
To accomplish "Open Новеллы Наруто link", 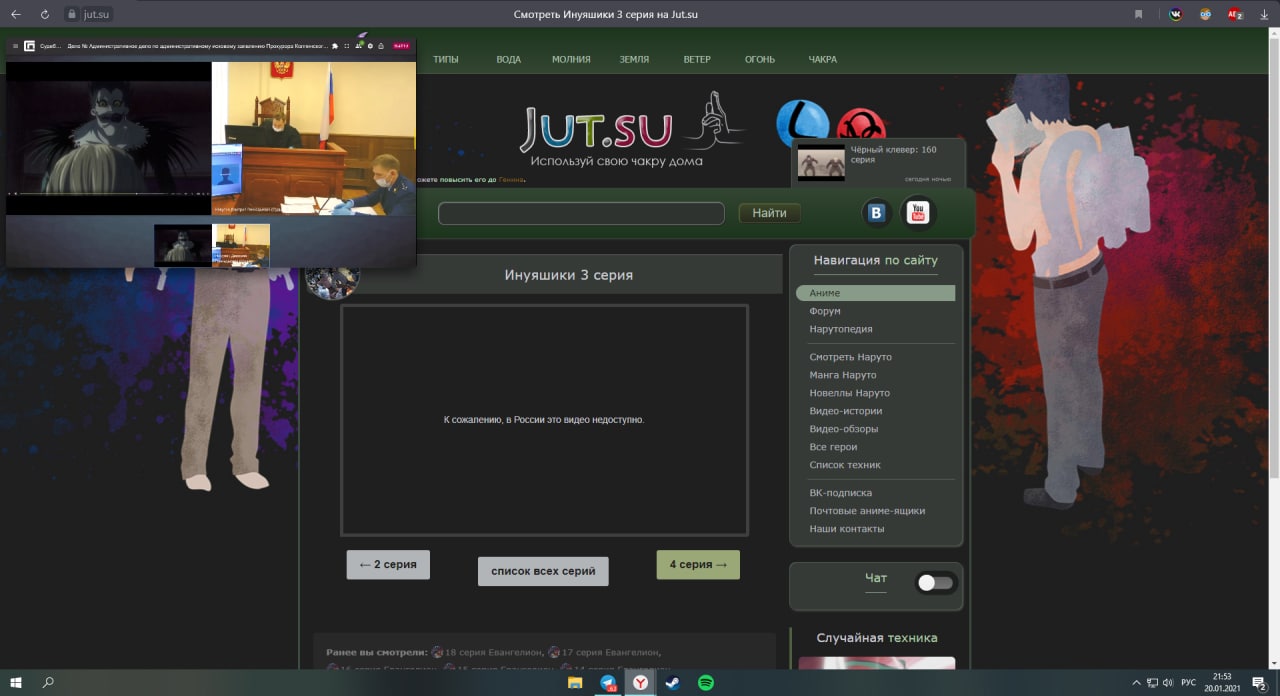I will (849, 393).
